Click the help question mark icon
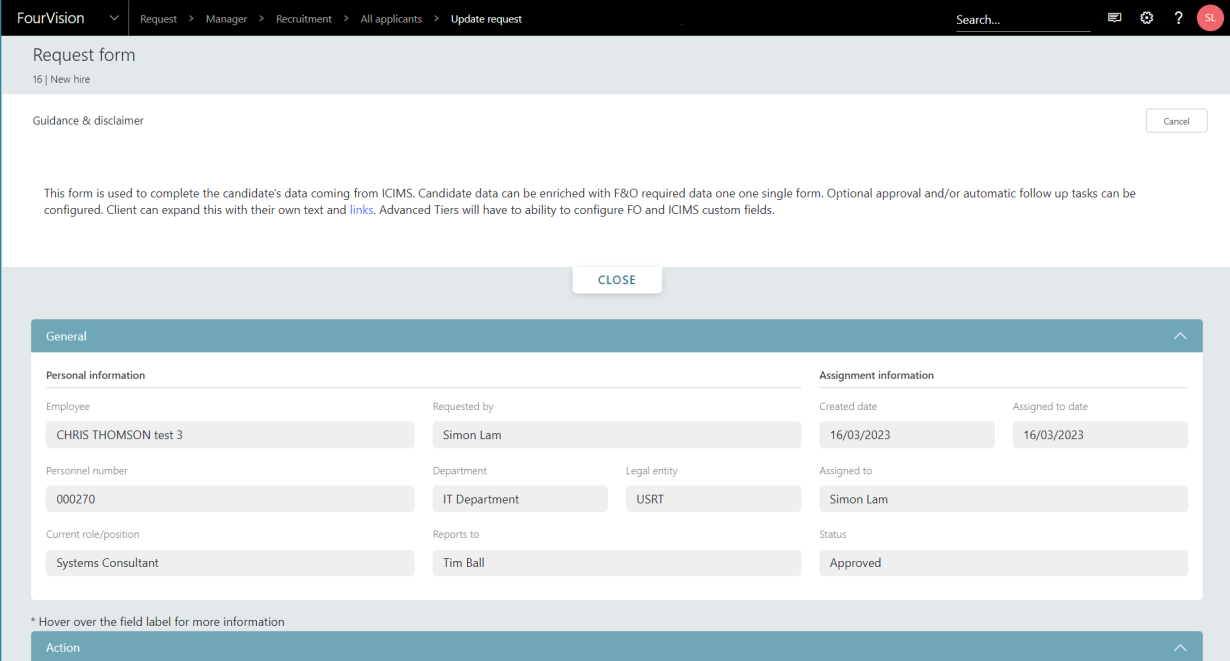Screen dimensions: 1230x661 [1178, 18]
